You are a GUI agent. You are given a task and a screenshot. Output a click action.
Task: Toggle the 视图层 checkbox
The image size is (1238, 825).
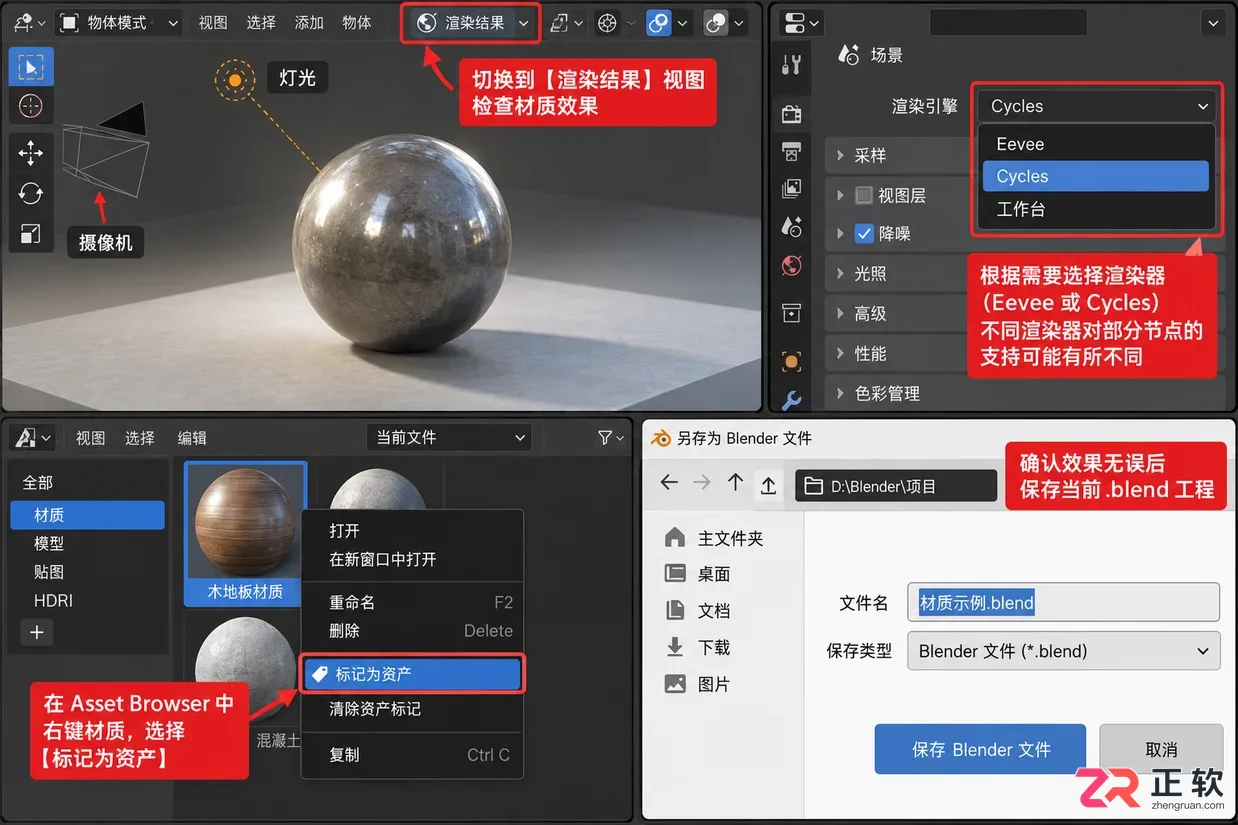(864, 195)
